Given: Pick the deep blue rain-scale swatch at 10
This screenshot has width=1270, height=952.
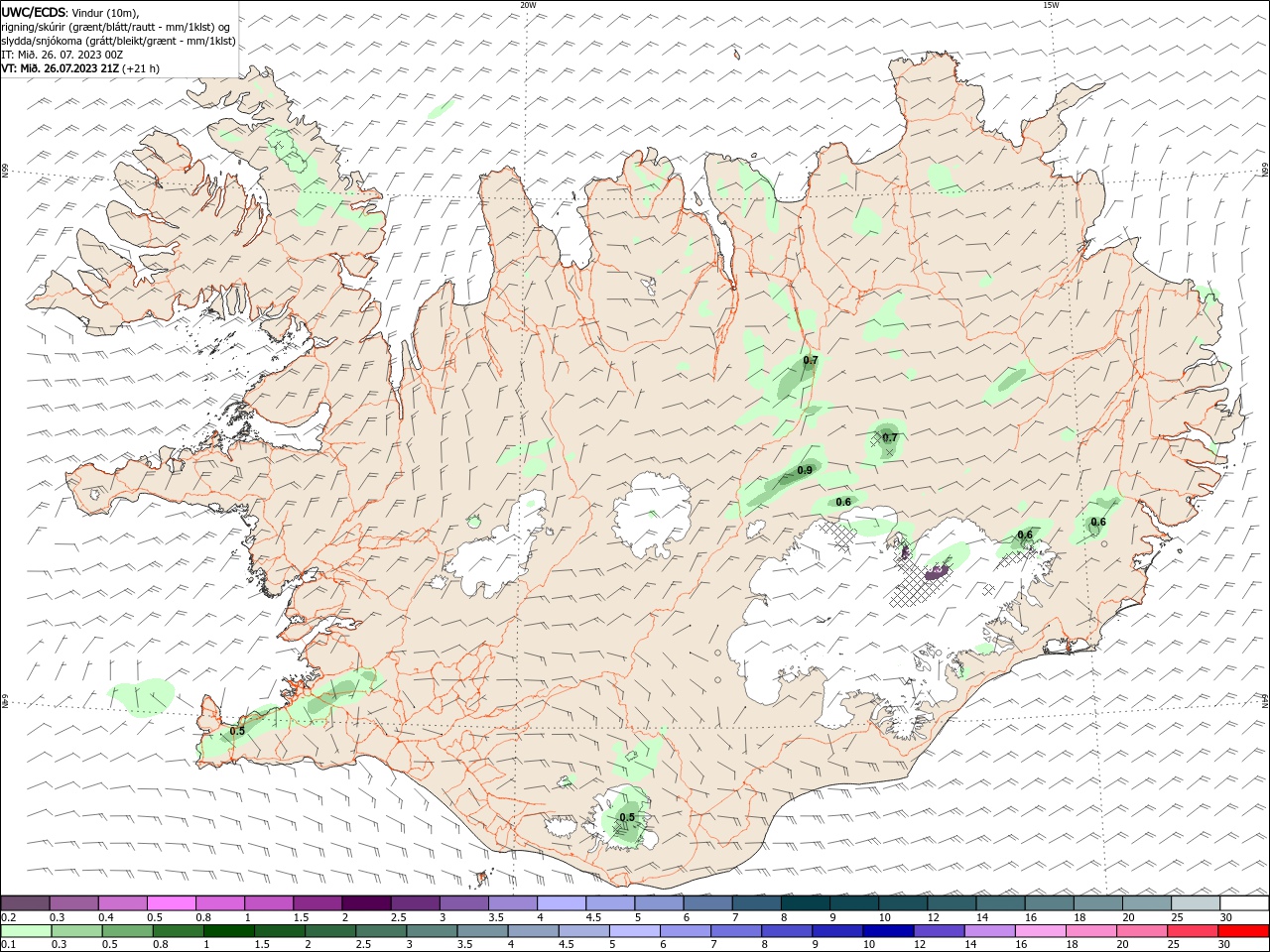Looking at the screenshot, I should pos(888,931).
